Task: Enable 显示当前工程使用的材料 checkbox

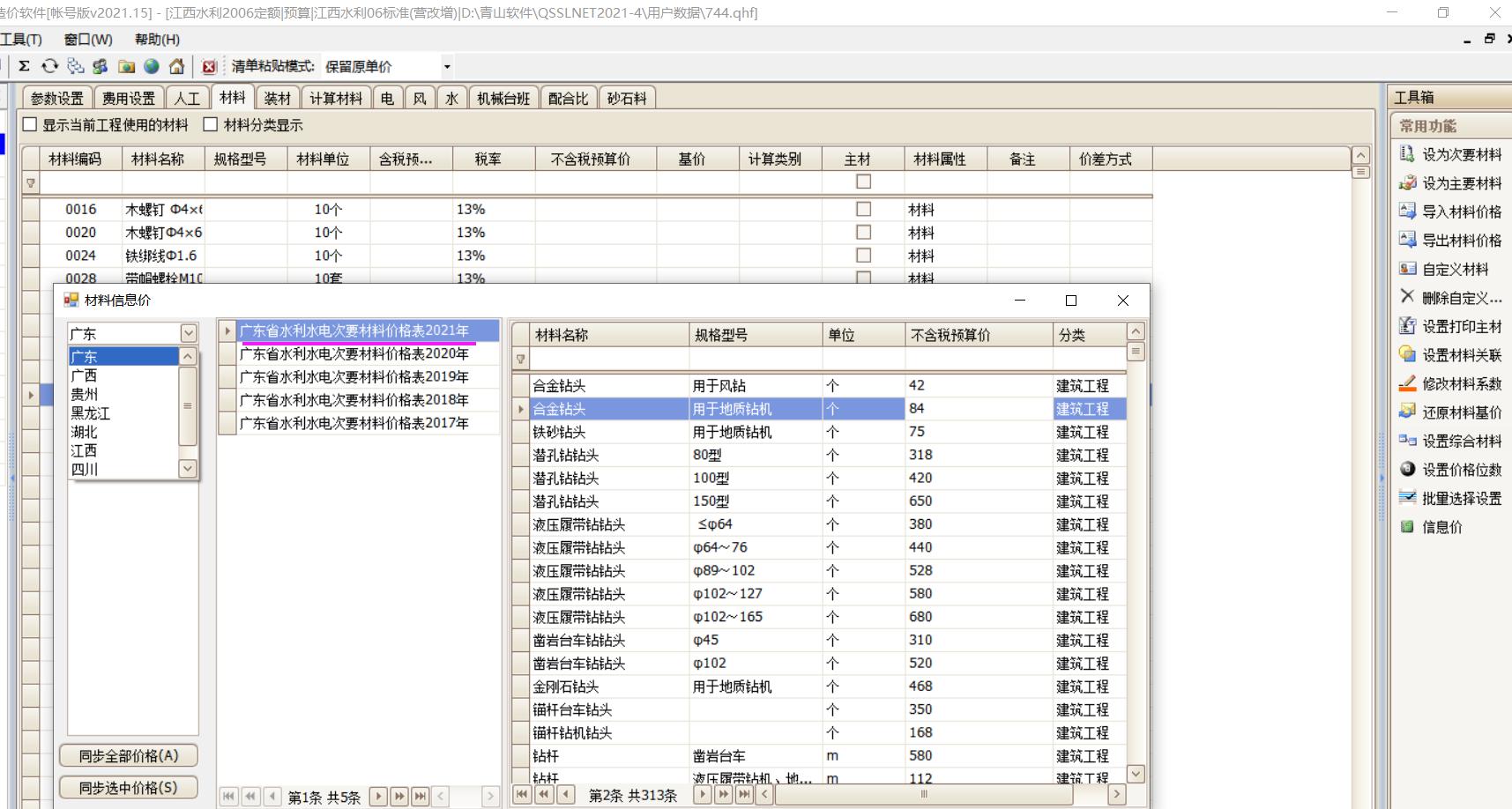Action: [30, 124]
